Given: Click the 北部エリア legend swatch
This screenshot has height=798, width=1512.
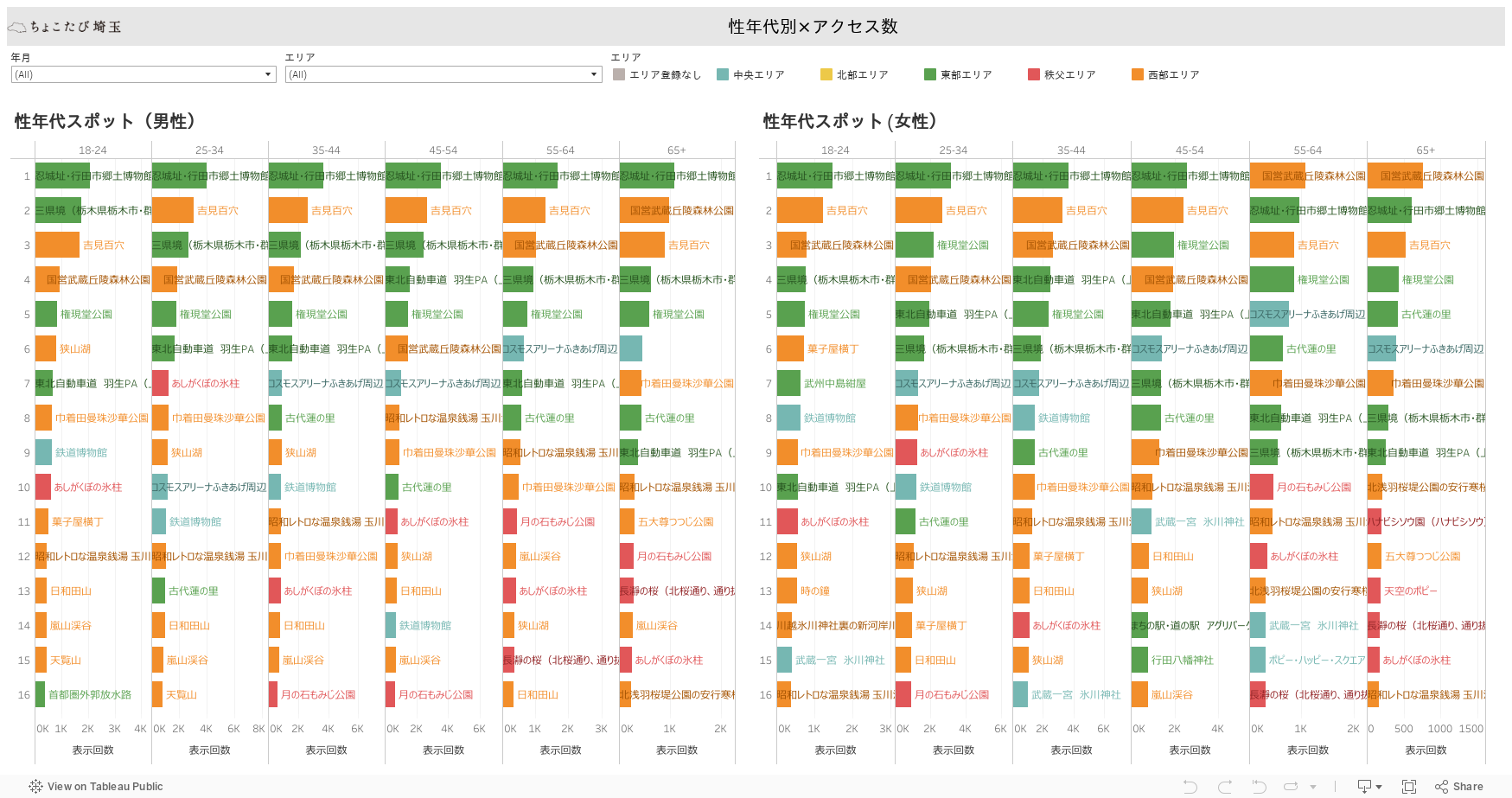Looking at the screenshot, I should pyautogui.click(x=826, y=74).
